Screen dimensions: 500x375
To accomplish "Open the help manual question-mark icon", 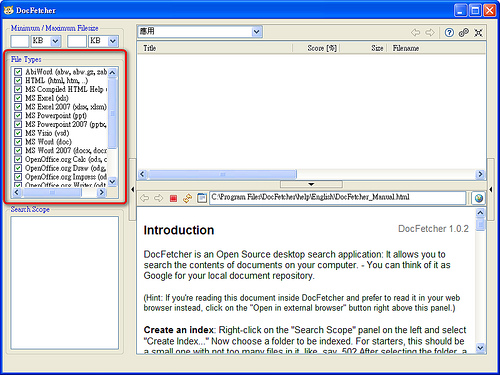I will point(449,33).
